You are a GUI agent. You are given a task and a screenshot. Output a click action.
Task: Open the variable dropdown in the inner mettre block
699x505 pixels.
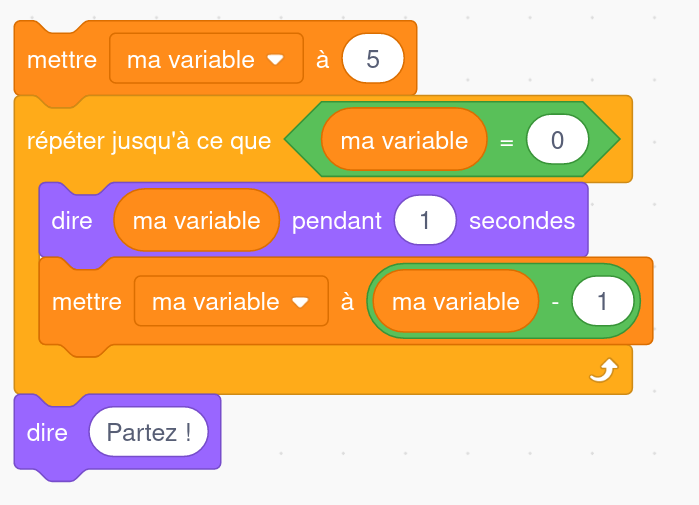231,301
